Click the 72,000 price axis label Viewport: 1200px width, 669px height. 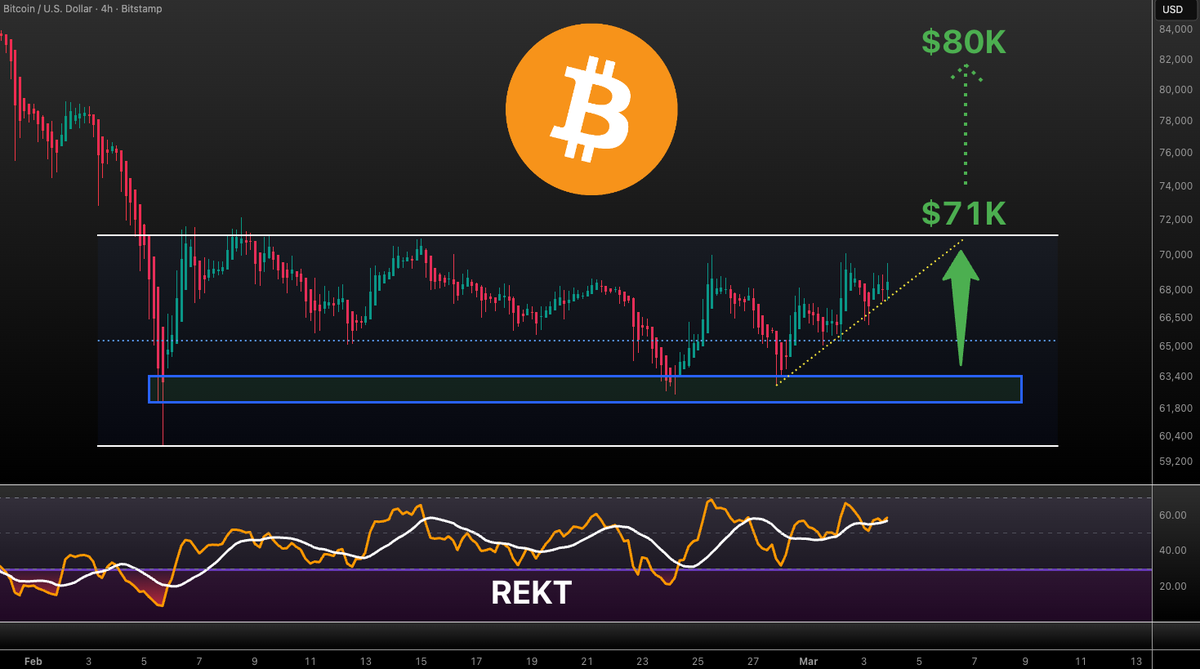(x=1176, y=220)
